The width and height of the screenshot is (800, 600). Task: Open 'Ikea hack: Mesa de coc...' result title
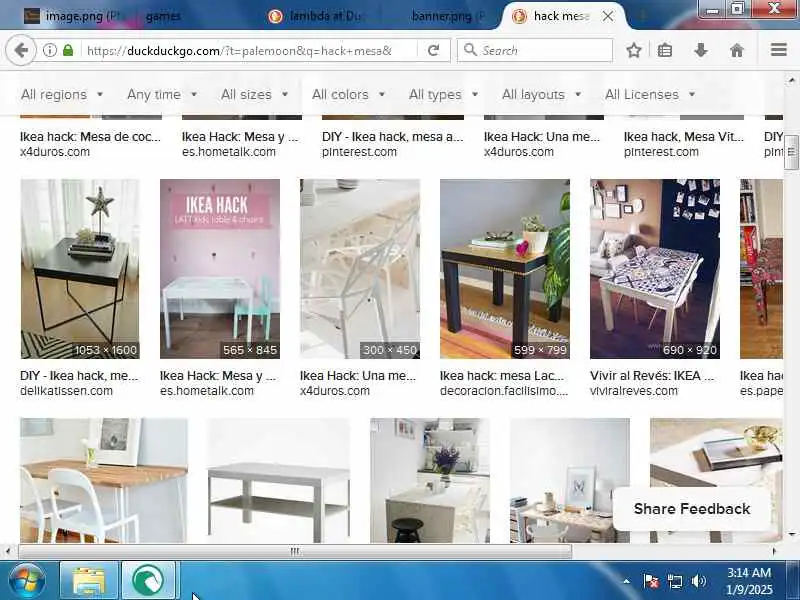90,137
